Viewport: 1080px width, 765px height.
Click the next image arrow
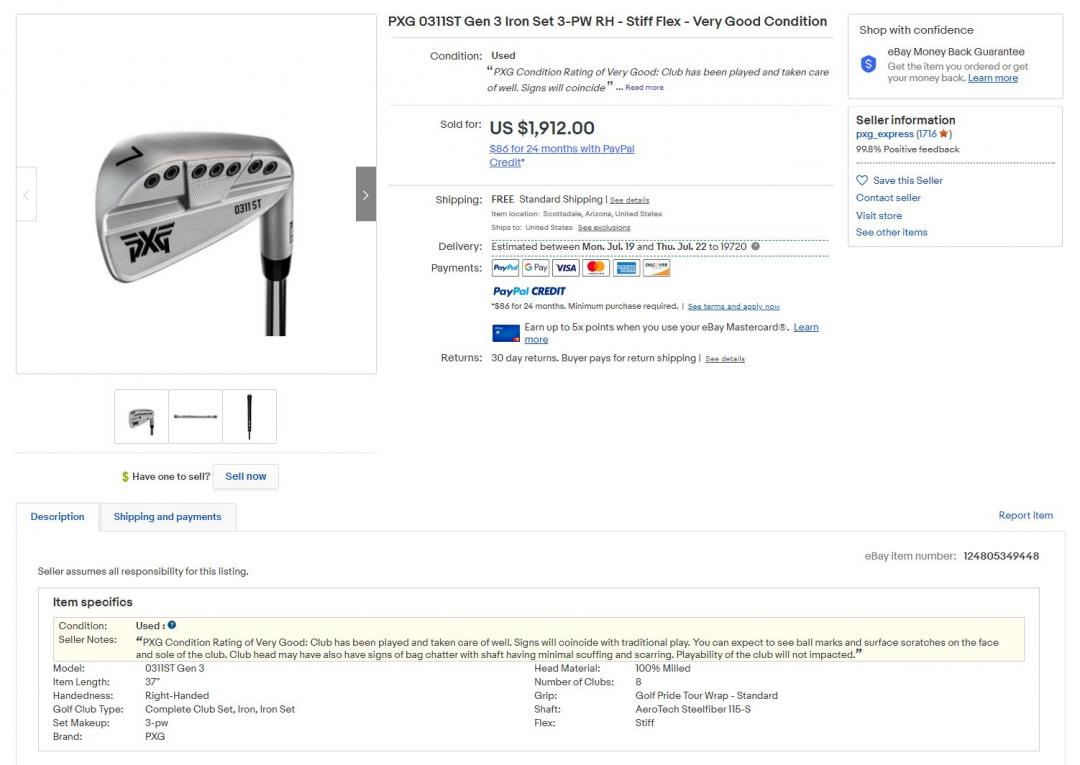365,194
